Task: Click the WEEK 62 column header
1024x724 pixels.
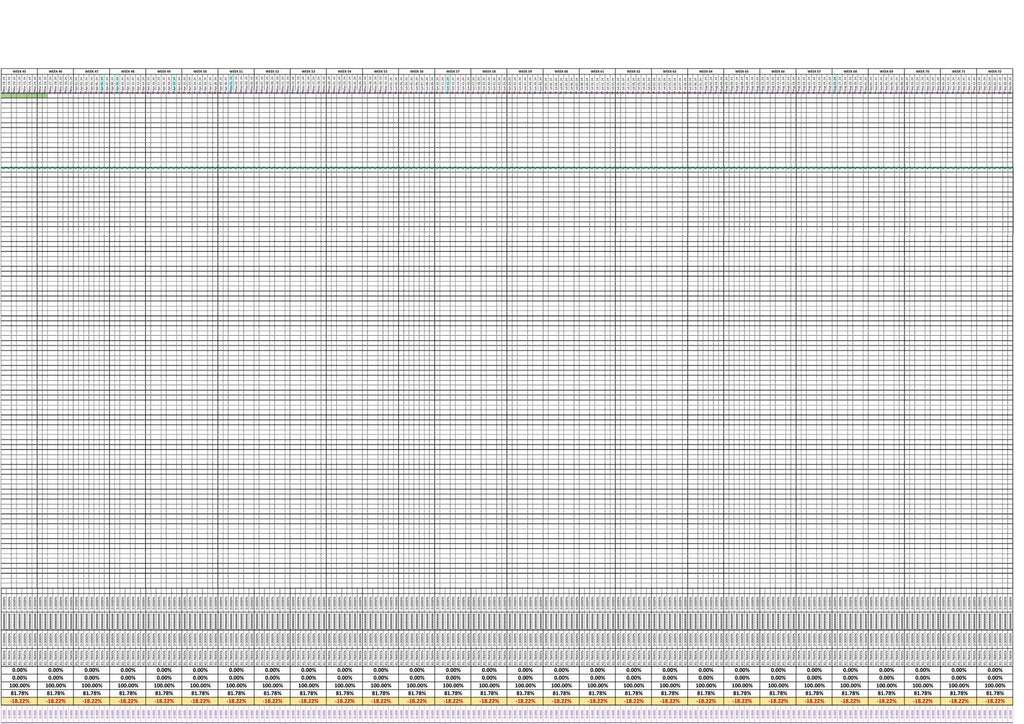Action: pos(633,71)
